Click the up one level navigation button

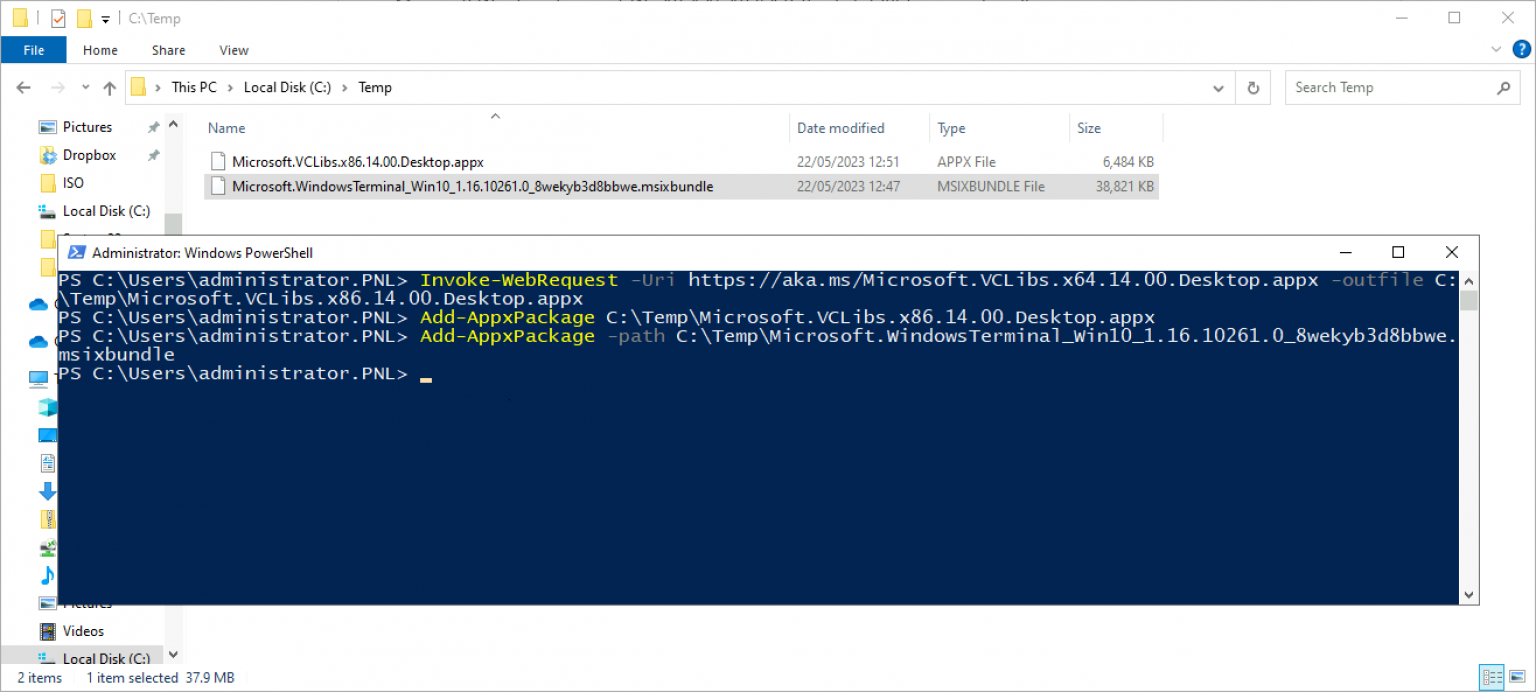point(110,87)
